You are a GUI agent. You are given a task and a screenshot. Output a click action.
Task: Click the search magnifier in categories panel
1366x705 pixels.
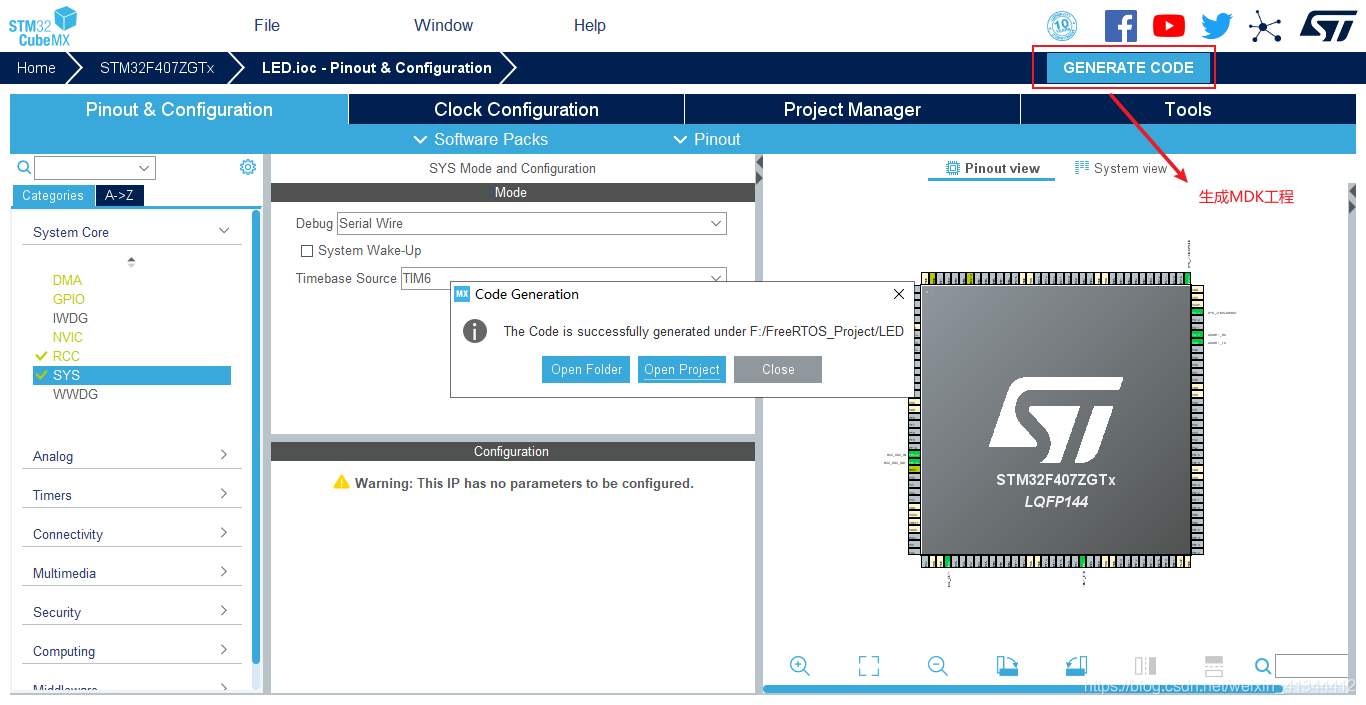click(x=24, y=167)
